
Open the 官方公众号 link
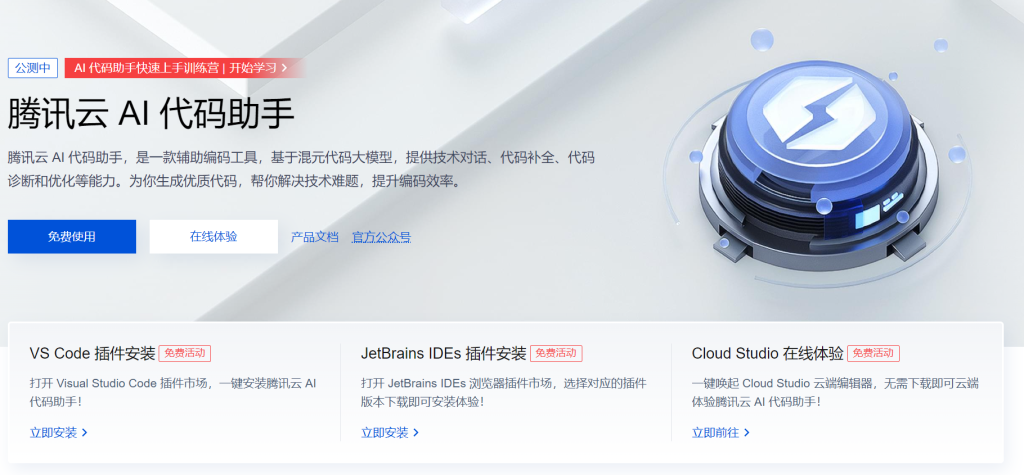[381, 237]
